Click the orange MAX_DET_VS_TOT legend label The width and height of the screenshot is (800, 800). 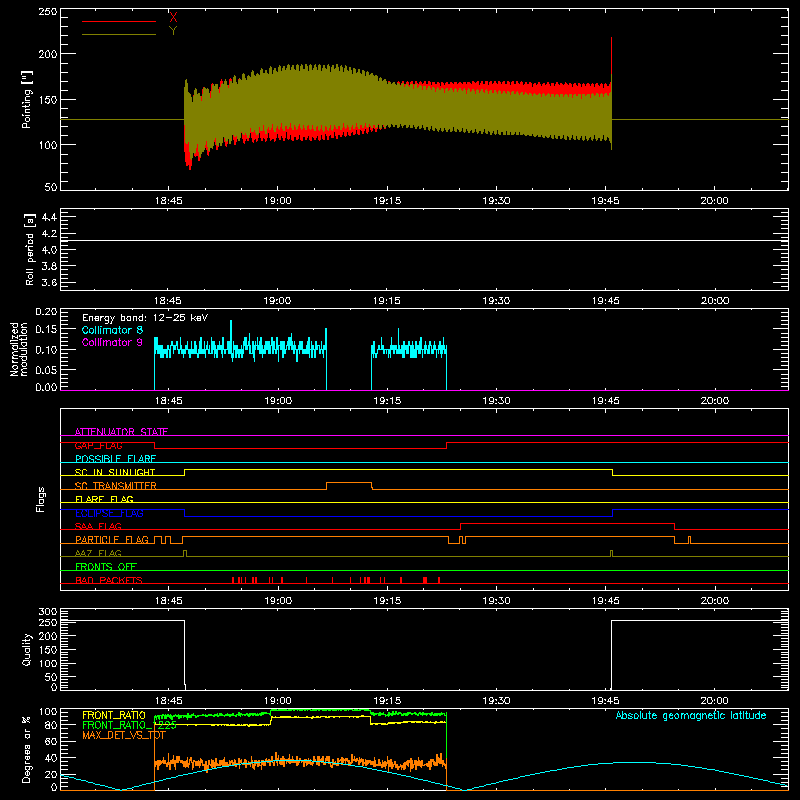(123, 735)
